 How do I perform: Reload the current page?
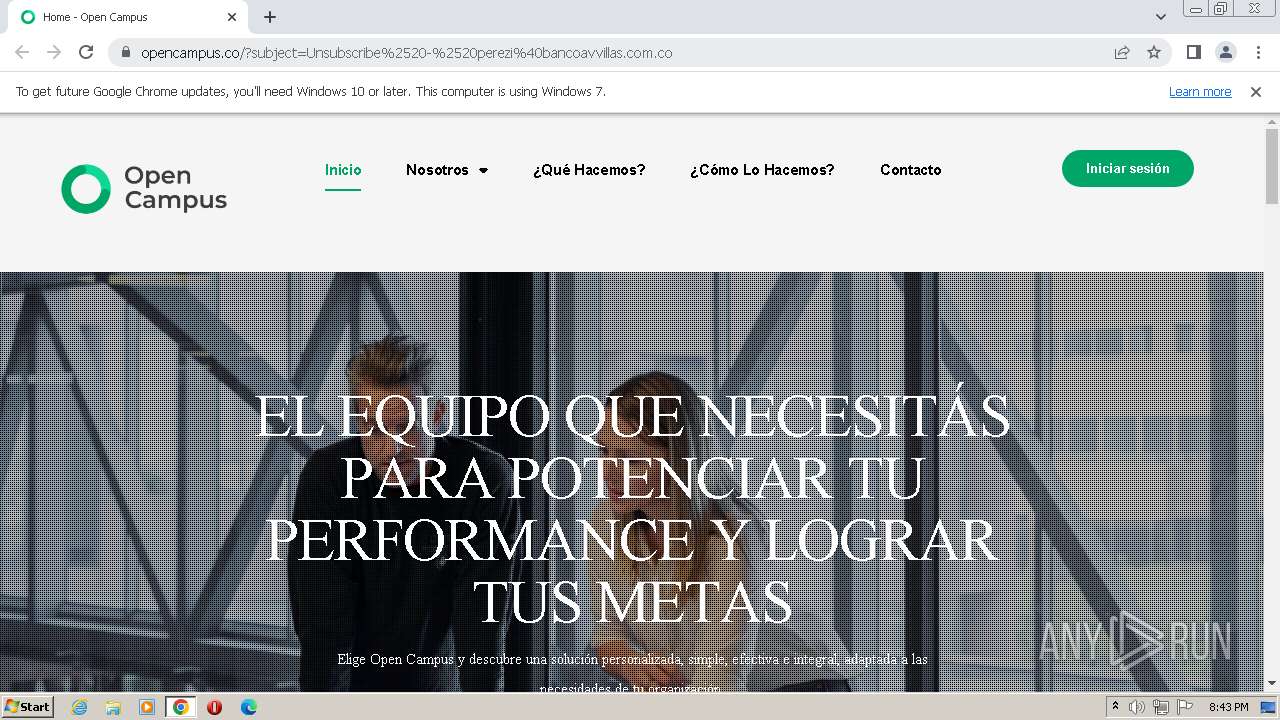click(86, 52)
